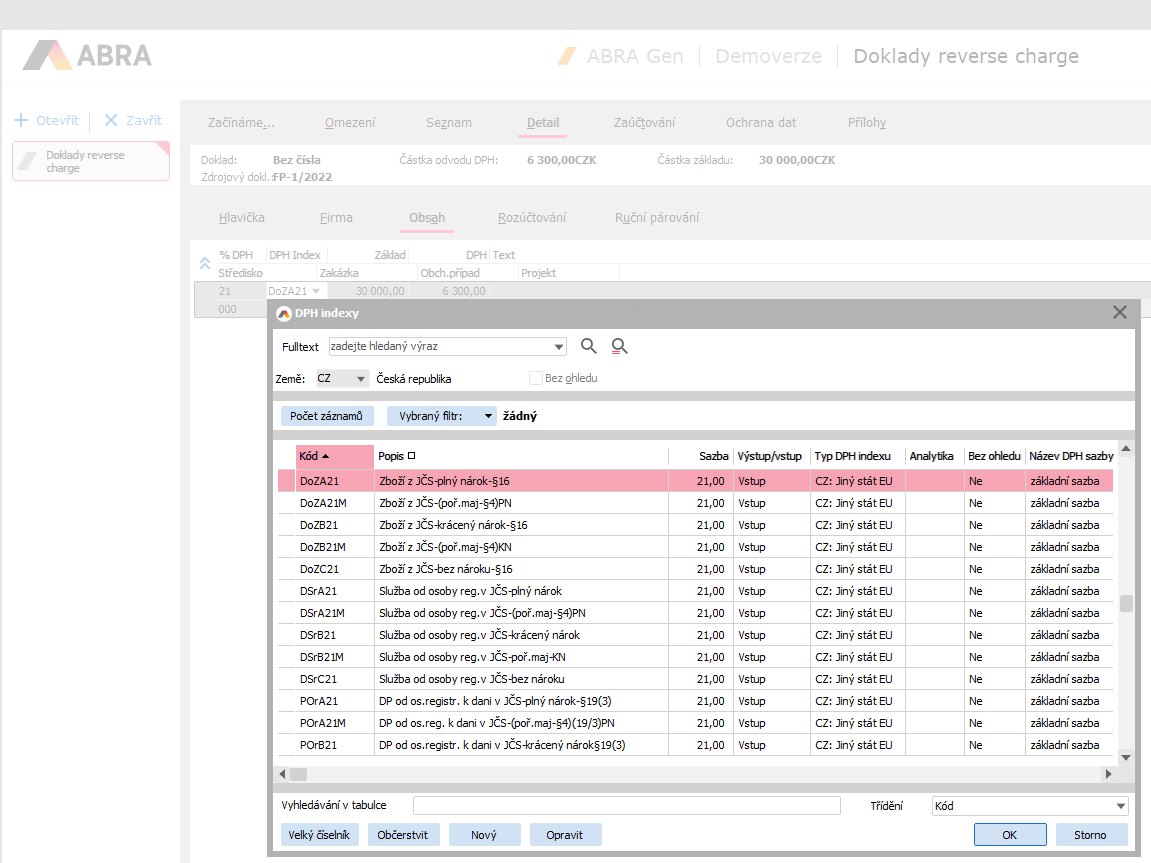The width and height of the screenshot is (1151, 863).
Task: Expand the Země country dropdown
Action: coord(361,380)
